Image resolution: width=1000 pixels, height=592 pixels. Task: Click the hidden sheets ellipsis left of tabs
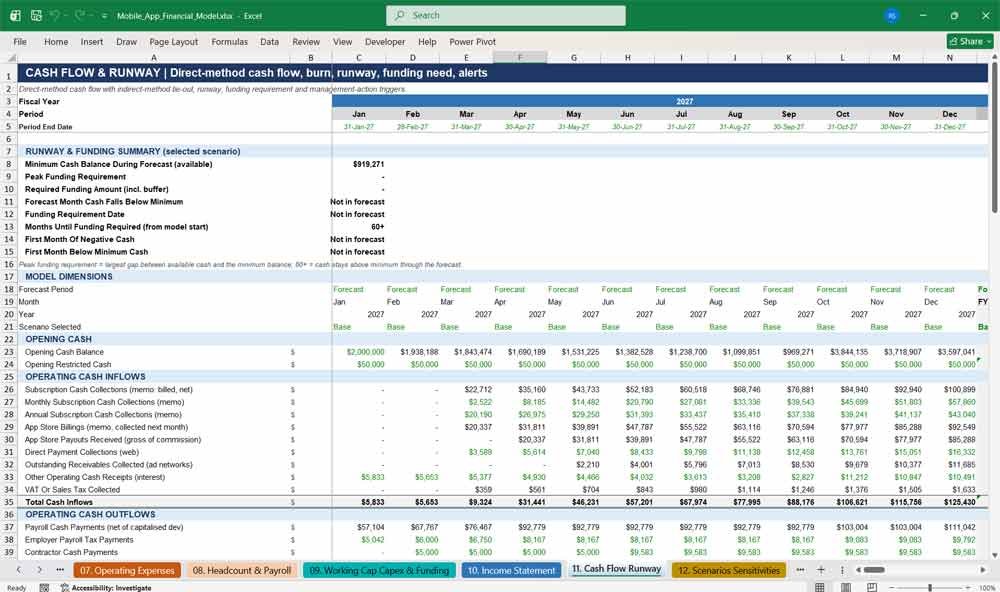60,570
